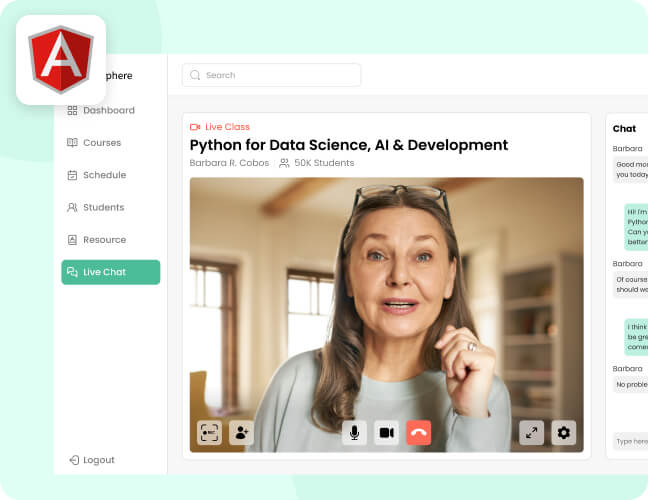Click the Barbara R. Cobos instructor name

pos(229,163)
